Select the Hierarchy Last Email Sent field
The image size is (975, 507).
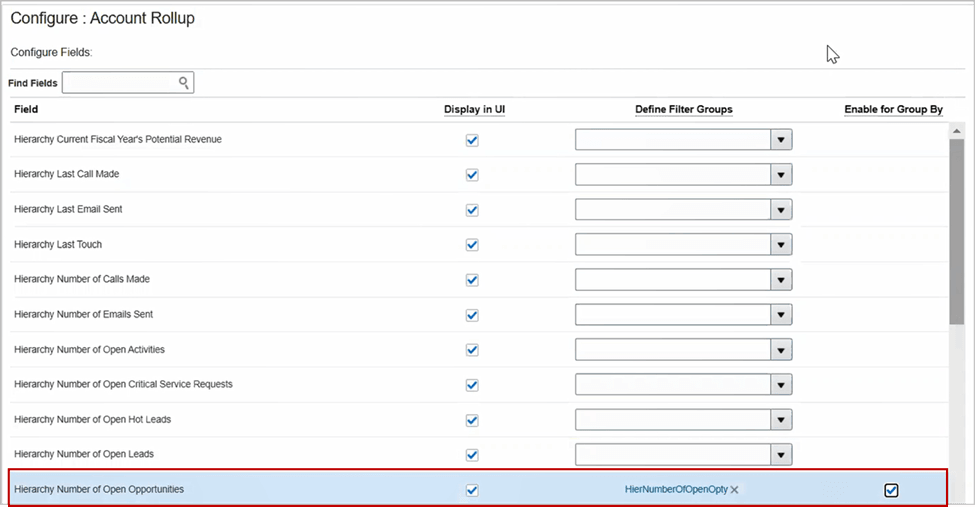(68, 209)
